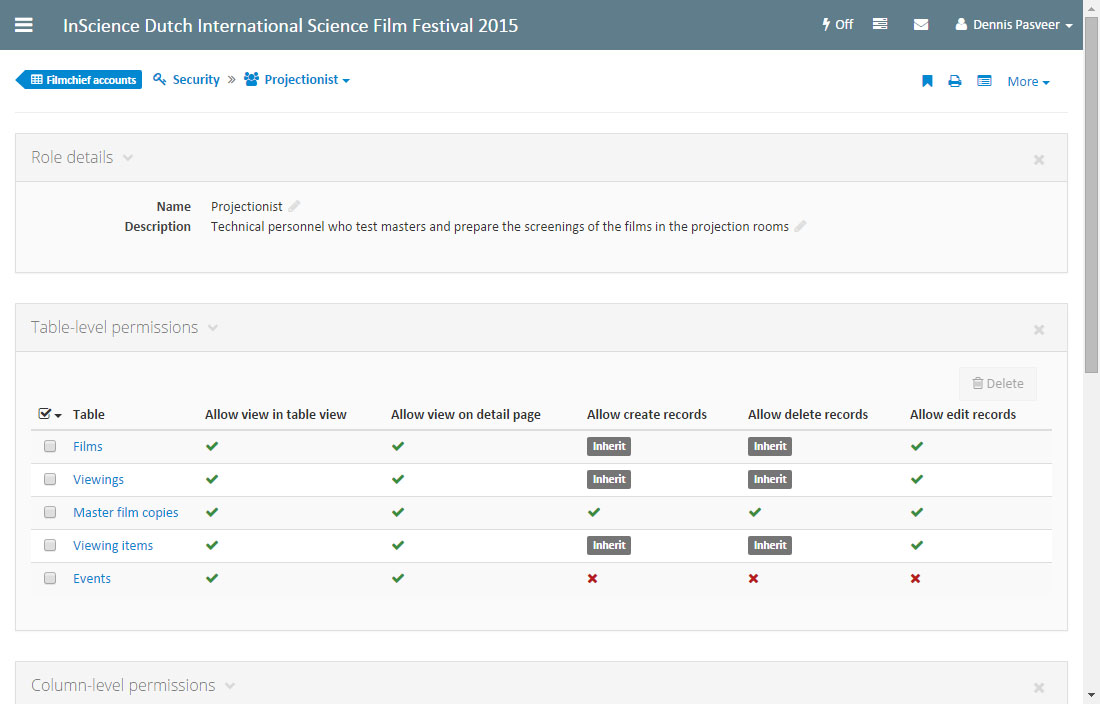The width and height of the screenshot is (1100, 704).
Task: Check the Films row checkbox
Action: (50, 447)
